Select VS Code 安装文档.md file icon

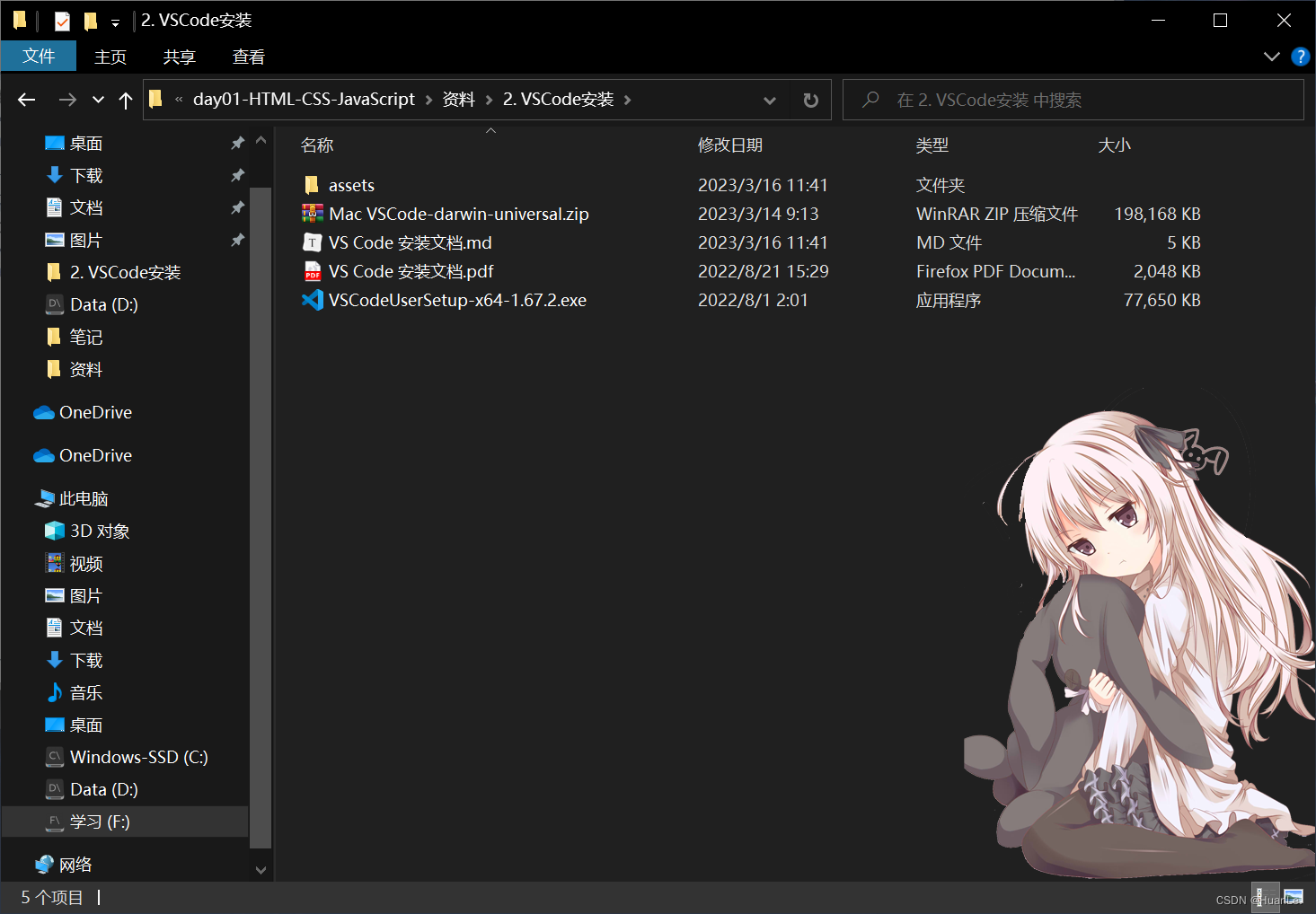click(x=312, y=242)
